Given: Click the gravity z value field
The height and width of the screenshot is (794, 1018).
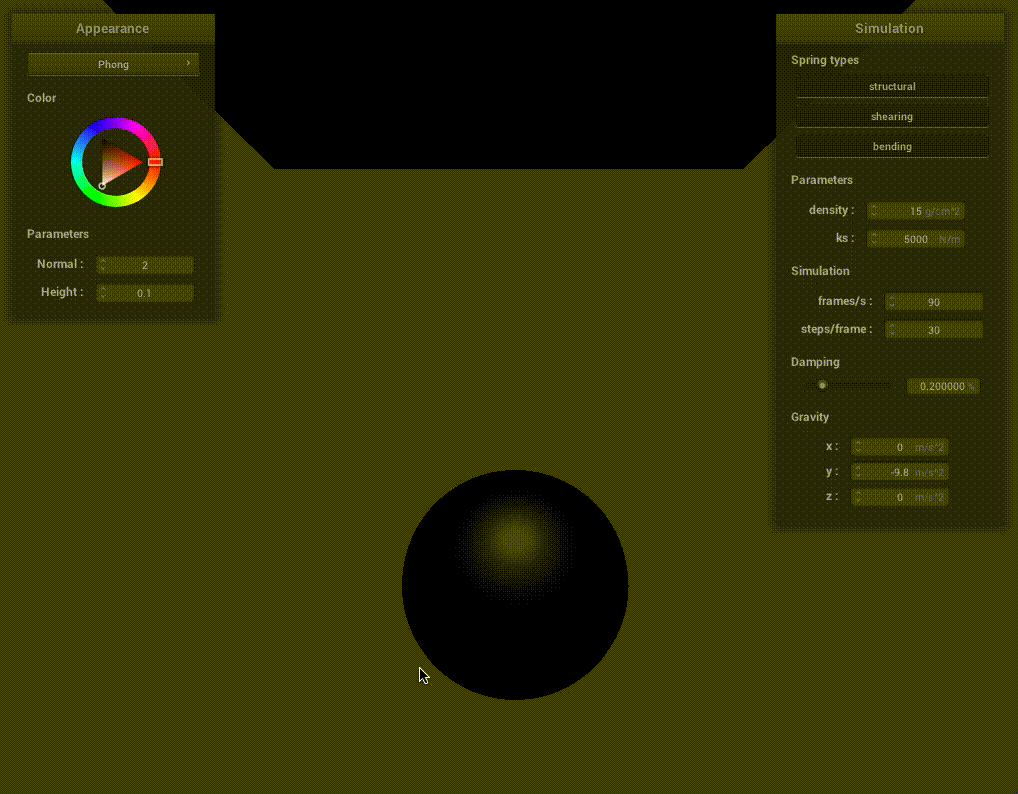Looking at the screenshot, I should pos(900,497).
